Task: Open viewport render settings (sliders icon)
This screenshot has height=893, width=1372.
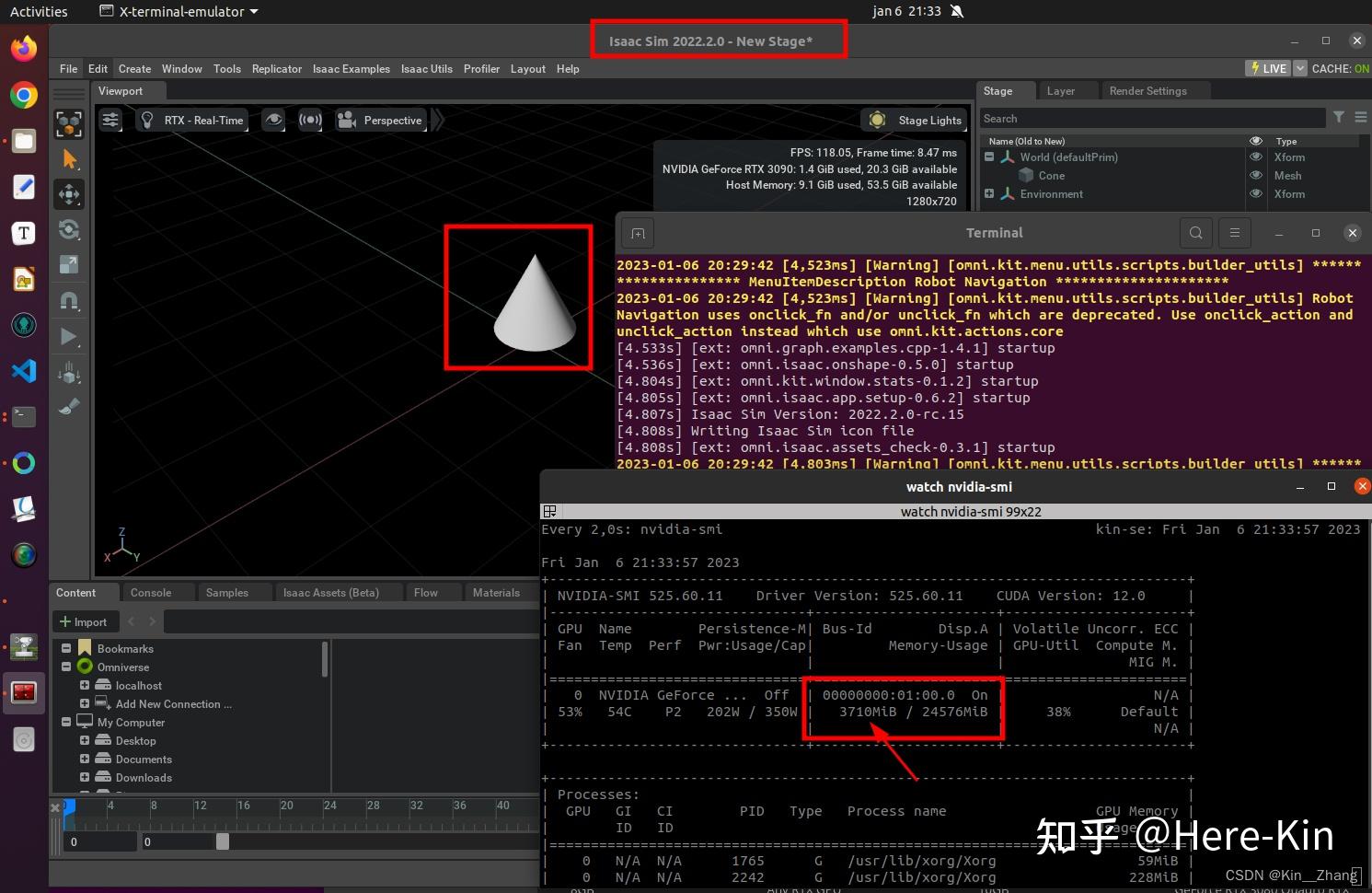Action: pyautogui.click(x=110, y=120)
